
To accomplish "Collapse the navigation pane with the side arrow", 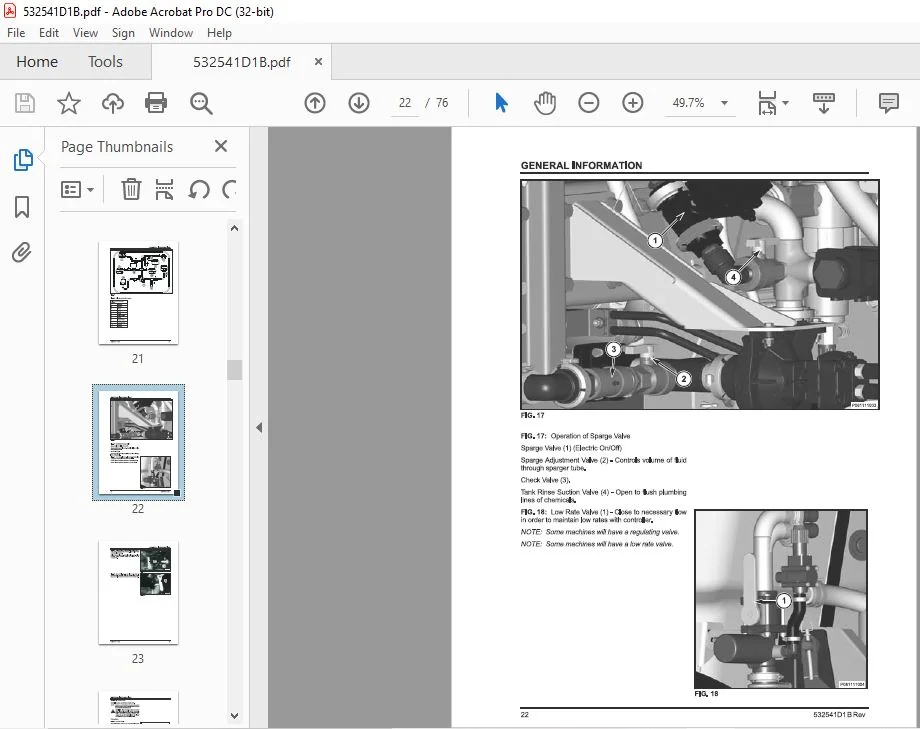I will point(259,428).
